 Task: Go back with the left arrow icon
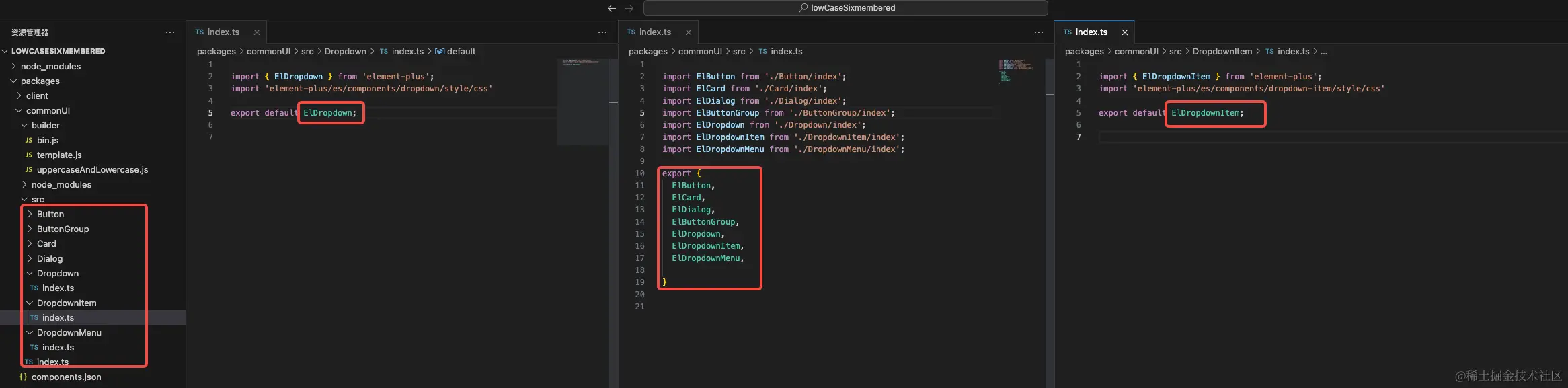pos(611,9)
